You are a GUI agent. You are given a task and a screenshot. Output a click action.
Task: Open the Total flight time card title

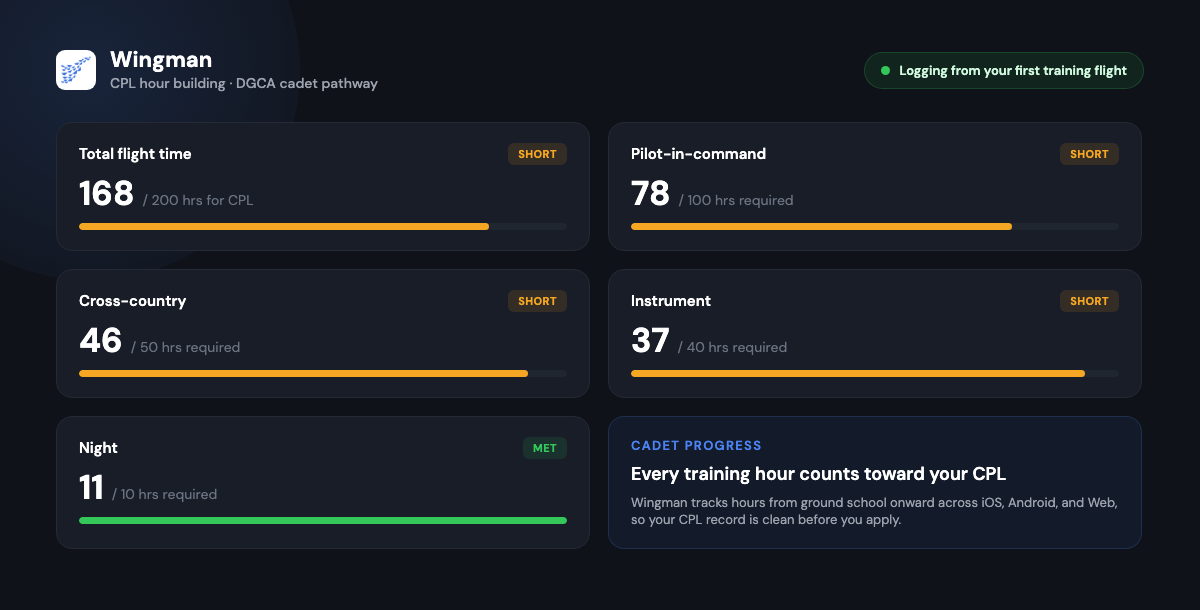tap(135, 154)
